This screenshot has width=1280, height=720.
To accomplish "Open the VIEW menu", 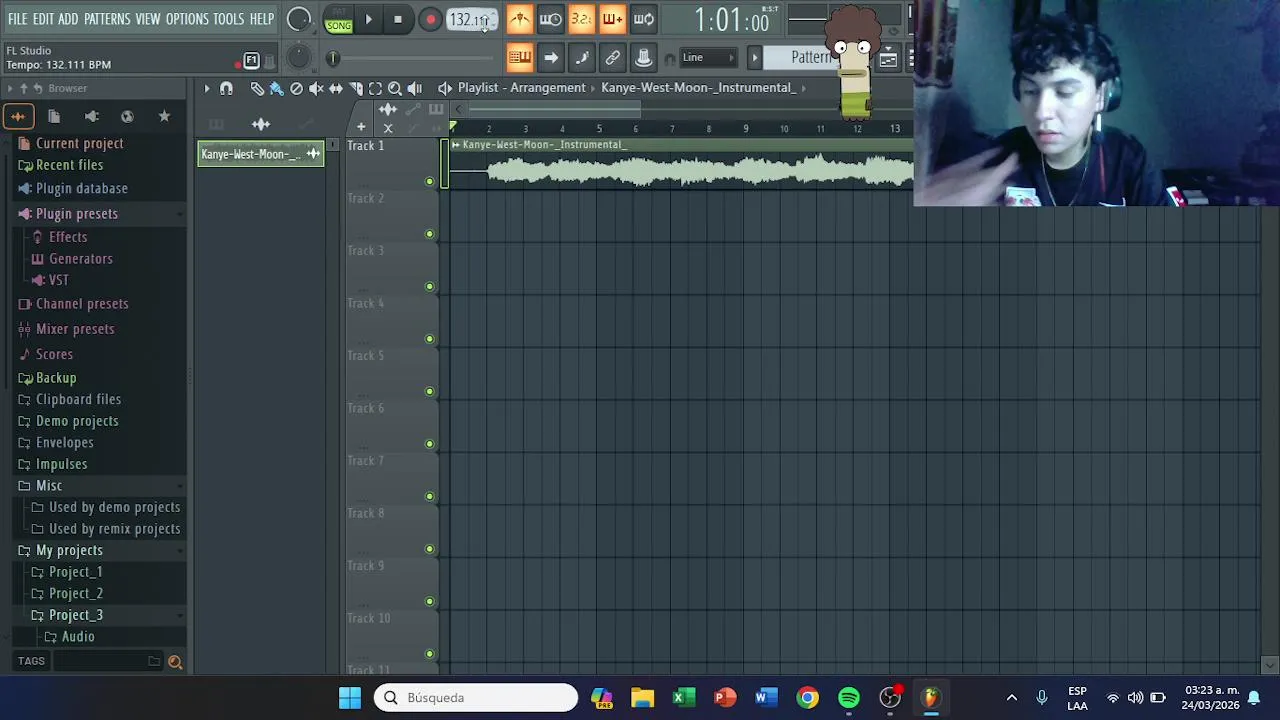I will (148, 19).
